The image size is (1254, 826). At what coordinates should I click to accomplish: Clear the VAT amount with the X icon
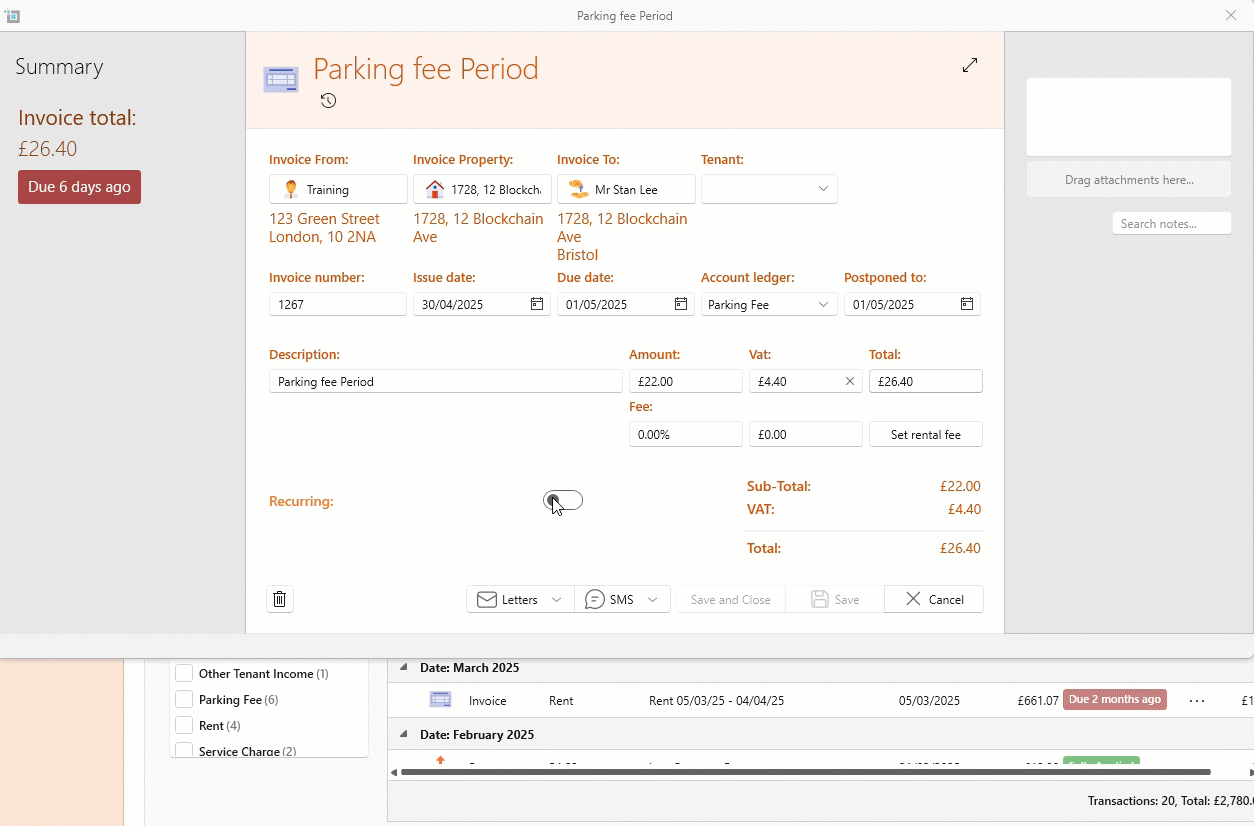point(850,381)
